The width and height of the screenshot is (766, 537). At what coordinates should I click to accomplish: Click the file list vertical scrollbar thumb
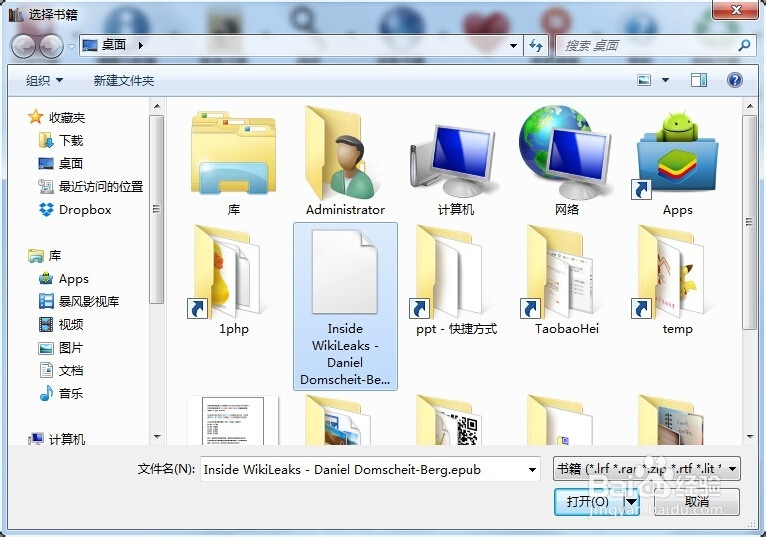point(750,222)
